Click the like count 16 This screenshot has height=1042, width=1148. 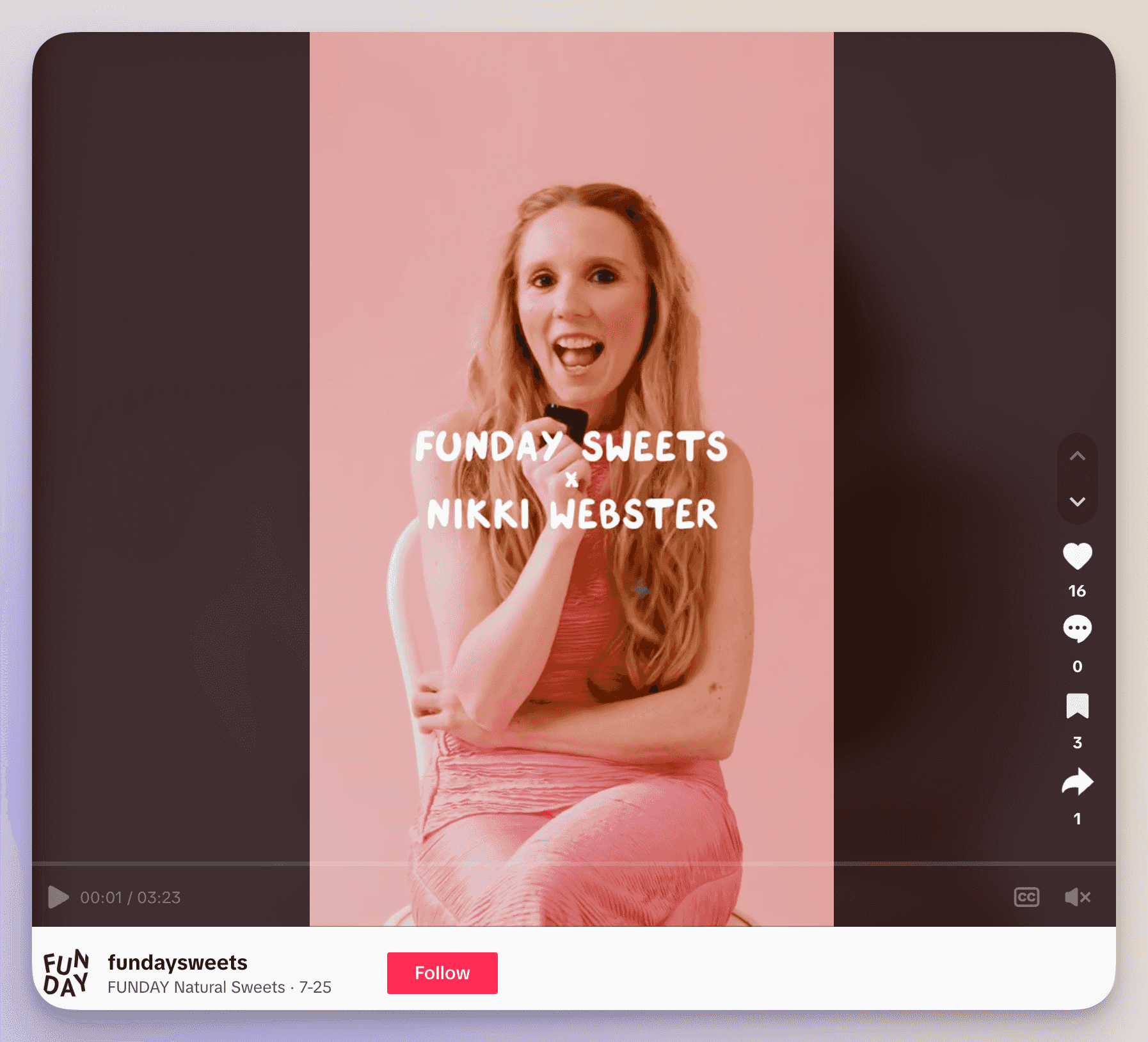click(1077, 591)
